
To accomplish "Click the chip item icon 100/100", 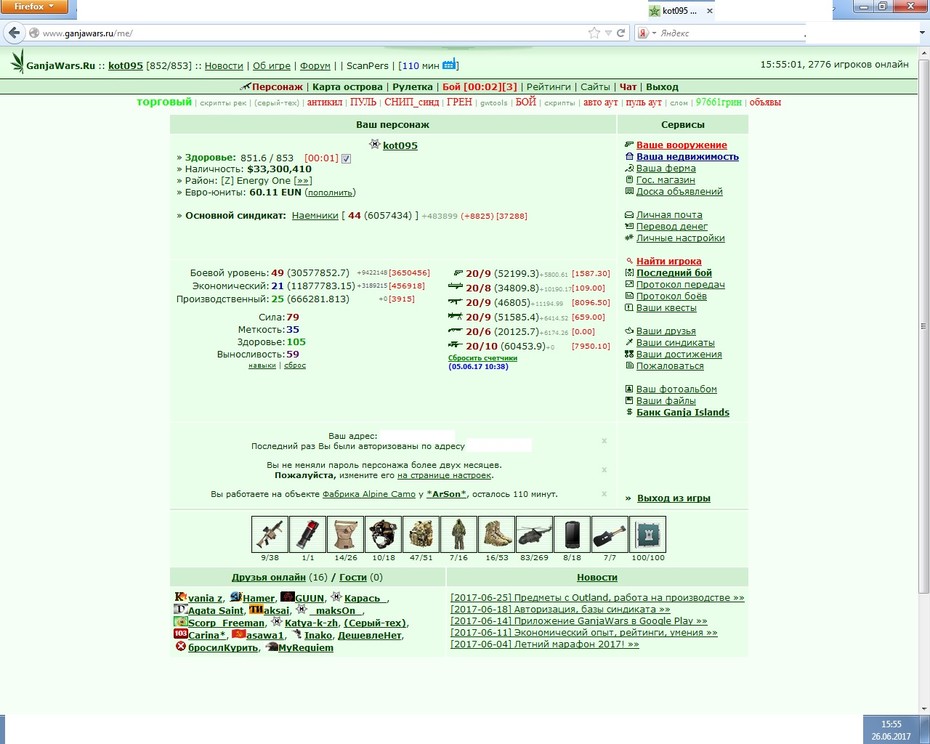I will coord(648,535).
